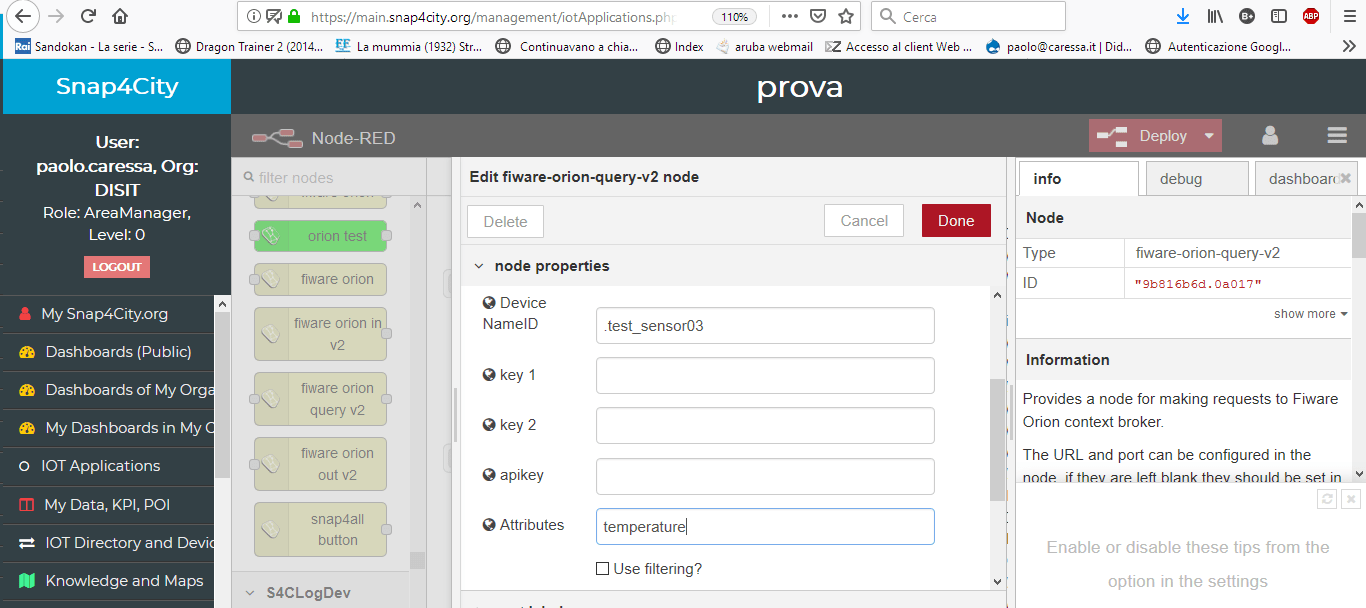Click the Pocket save icon in the address bar
The image size is (1366, 608).
pos(818,16)
